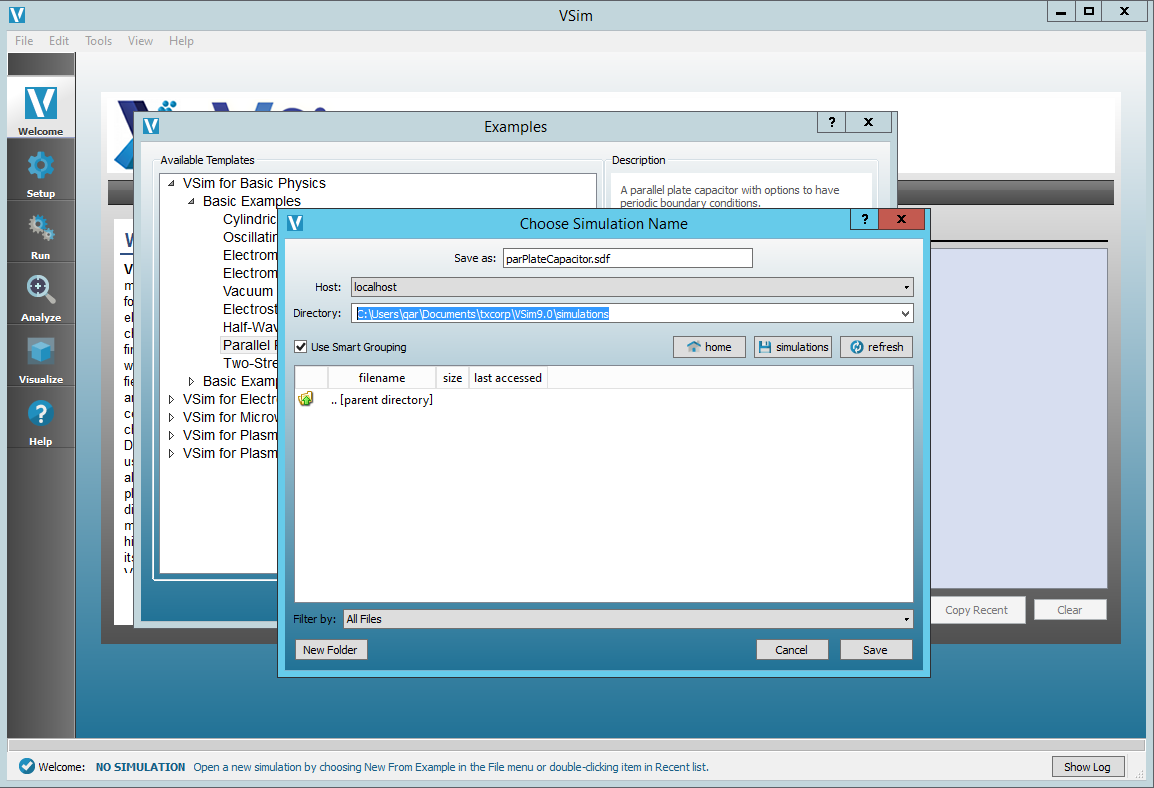Viewport: 1154px width, 788px height.
Task: Open the Welcome panel in sidebar
Action: (x=40, y=108)
